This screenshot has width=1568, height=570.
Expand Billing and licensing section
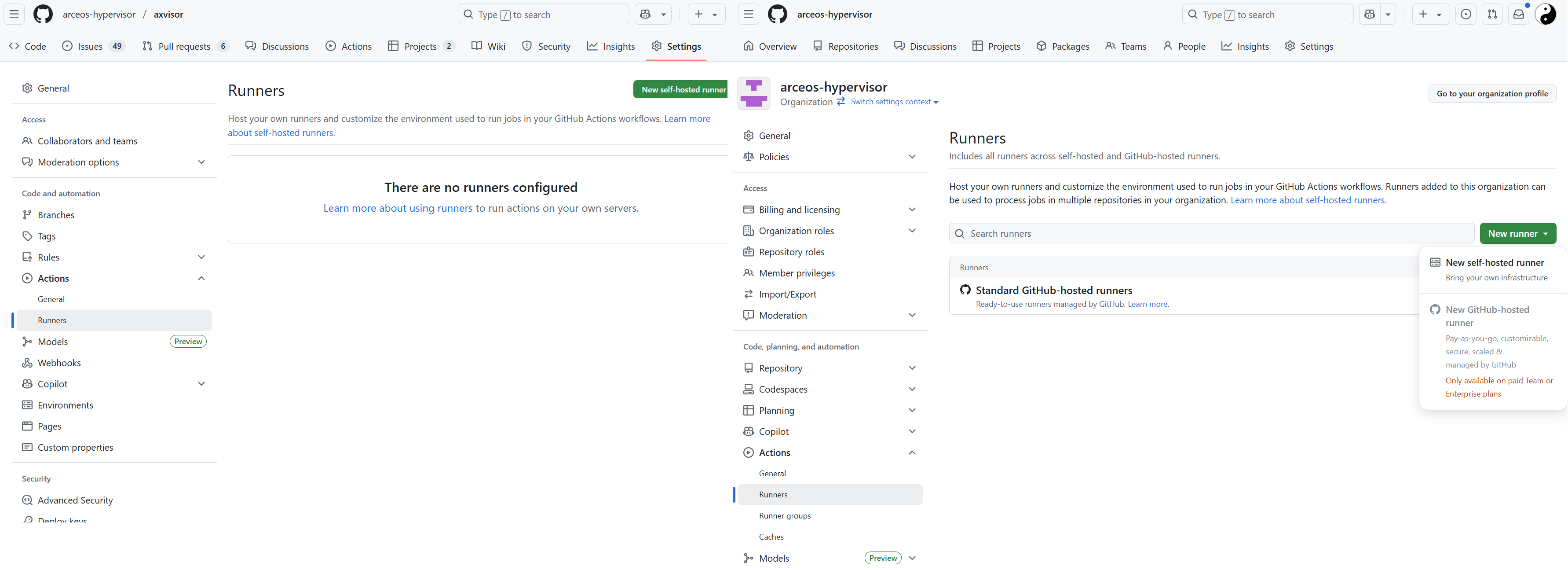pyautogui.click(x=911, y=210)
